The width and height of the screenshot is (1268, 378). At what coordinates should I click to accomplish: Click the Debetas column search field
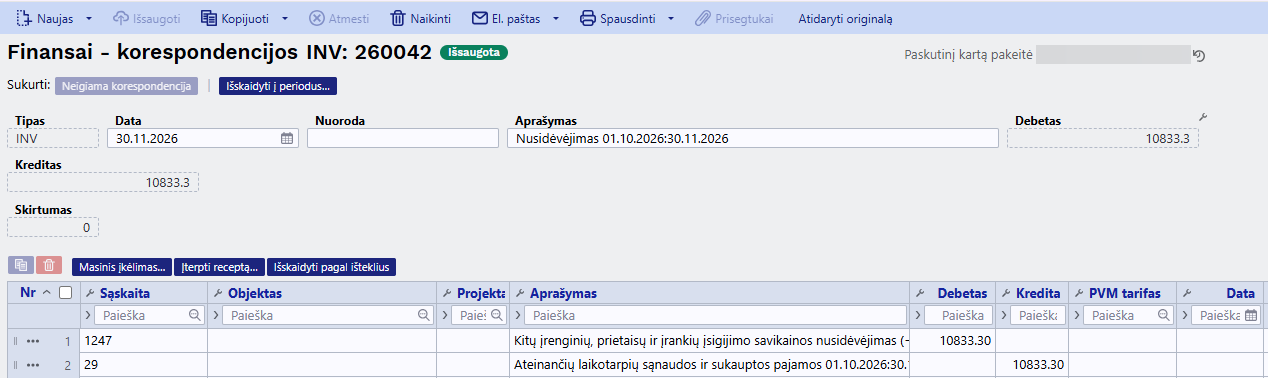(957, 315)
